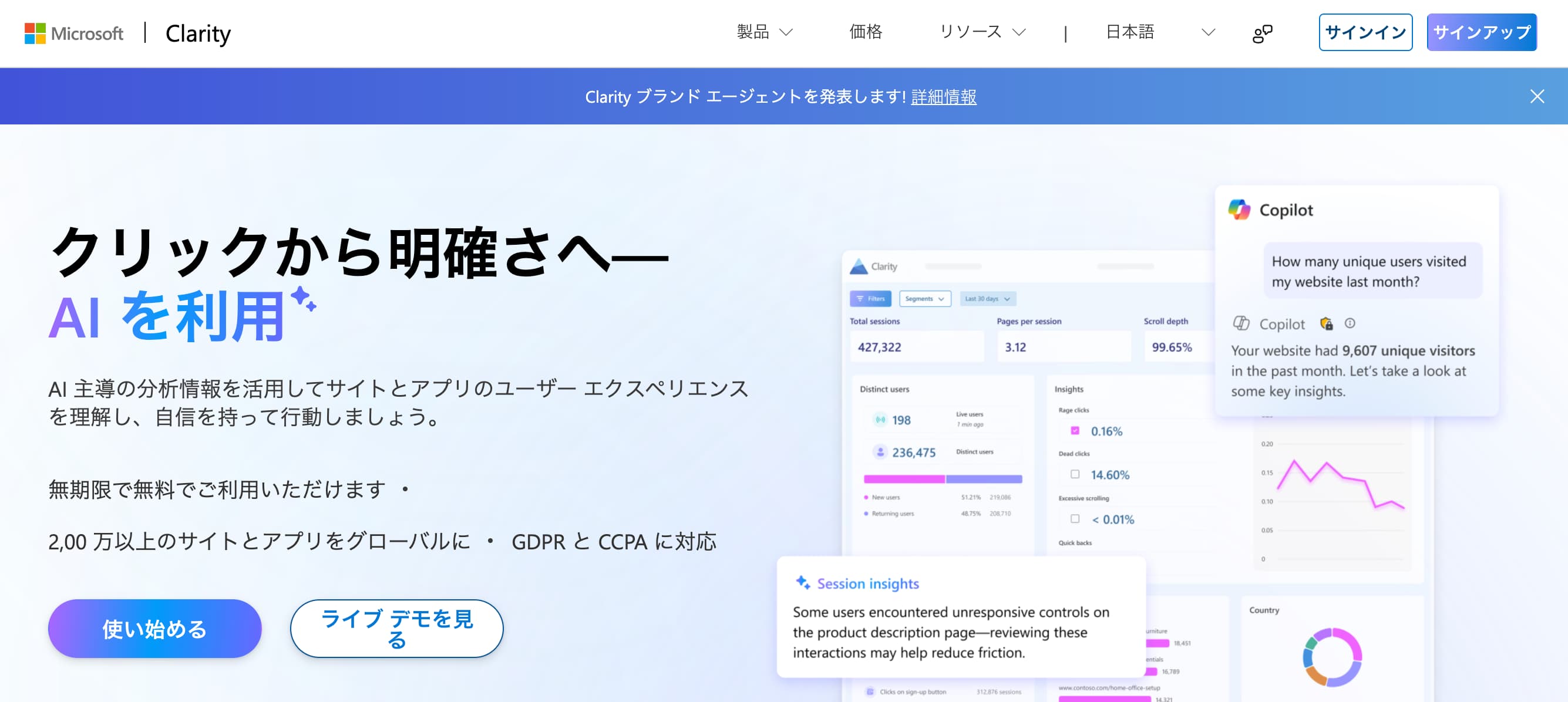
Task: Click the Scroll depth value 99.65%
Action: (x=1172, y=347)
